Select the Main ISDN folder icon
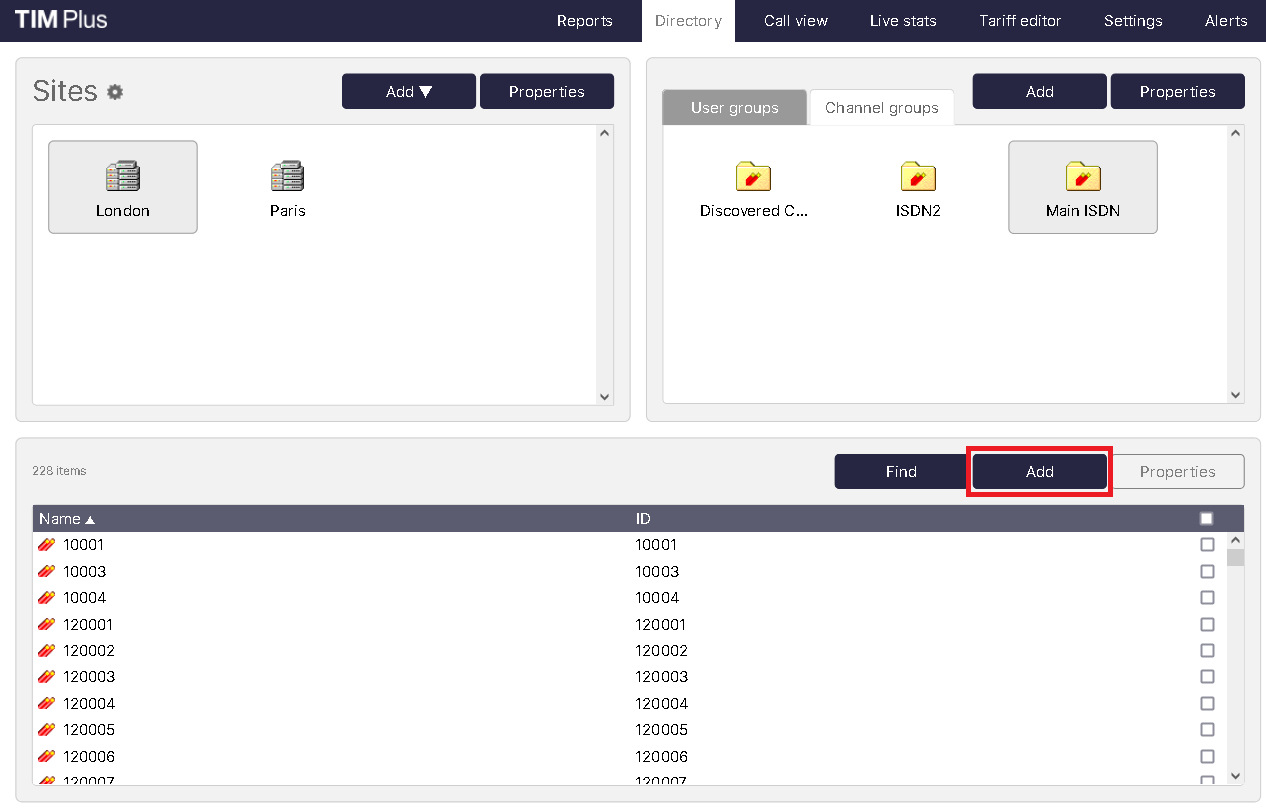Viewport: 1266px width, 810px height. click(1082, 177)
